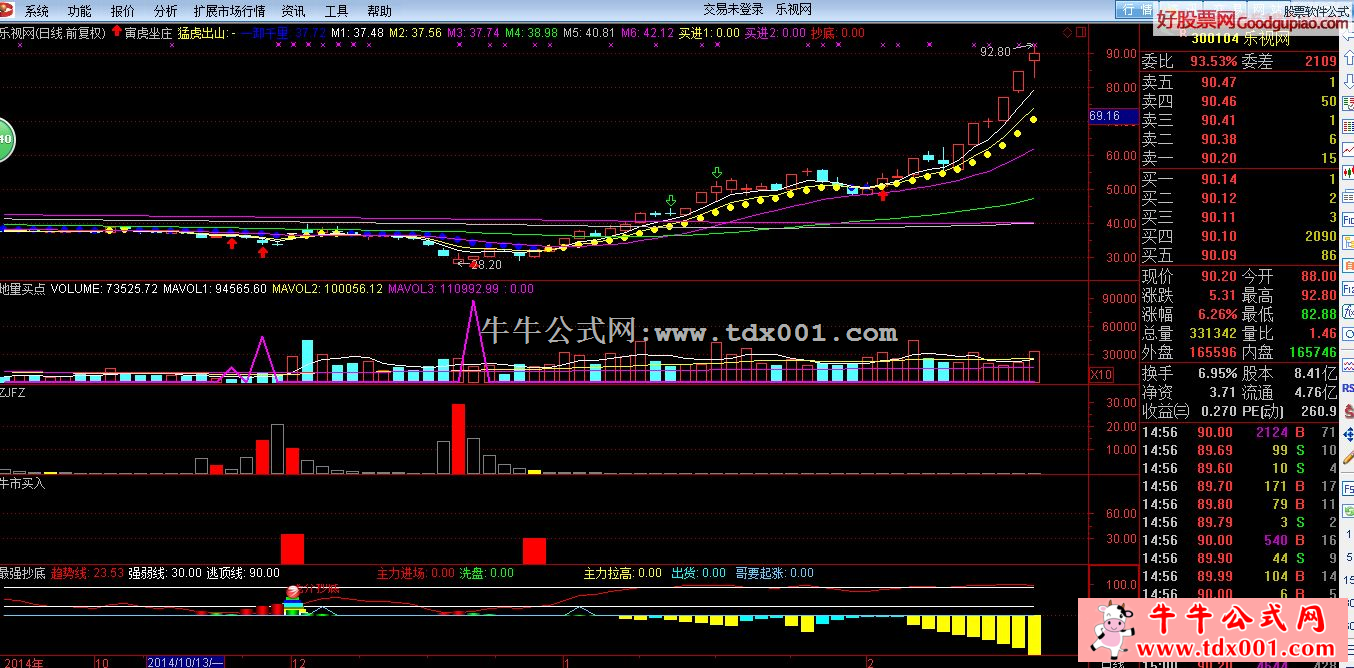Click the 卖一 90.20 order row
The image size is (1354, 668).
tap(1239, 158)
